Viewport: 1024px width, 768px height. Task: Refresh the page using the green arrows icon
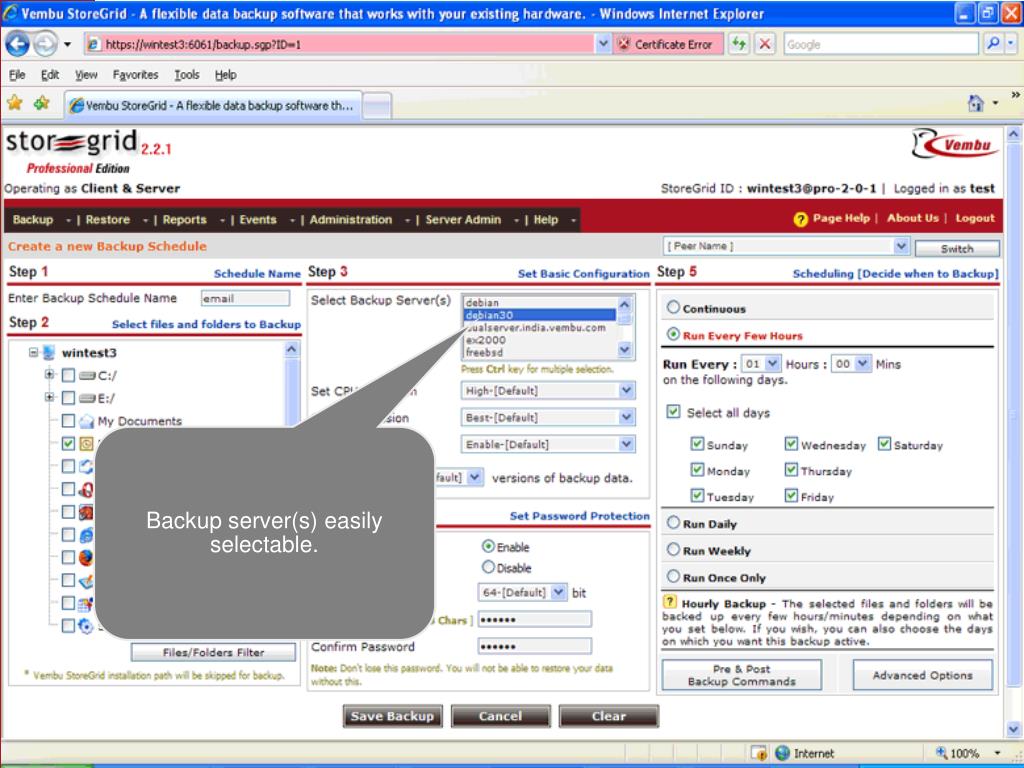(x=739, y=44)
